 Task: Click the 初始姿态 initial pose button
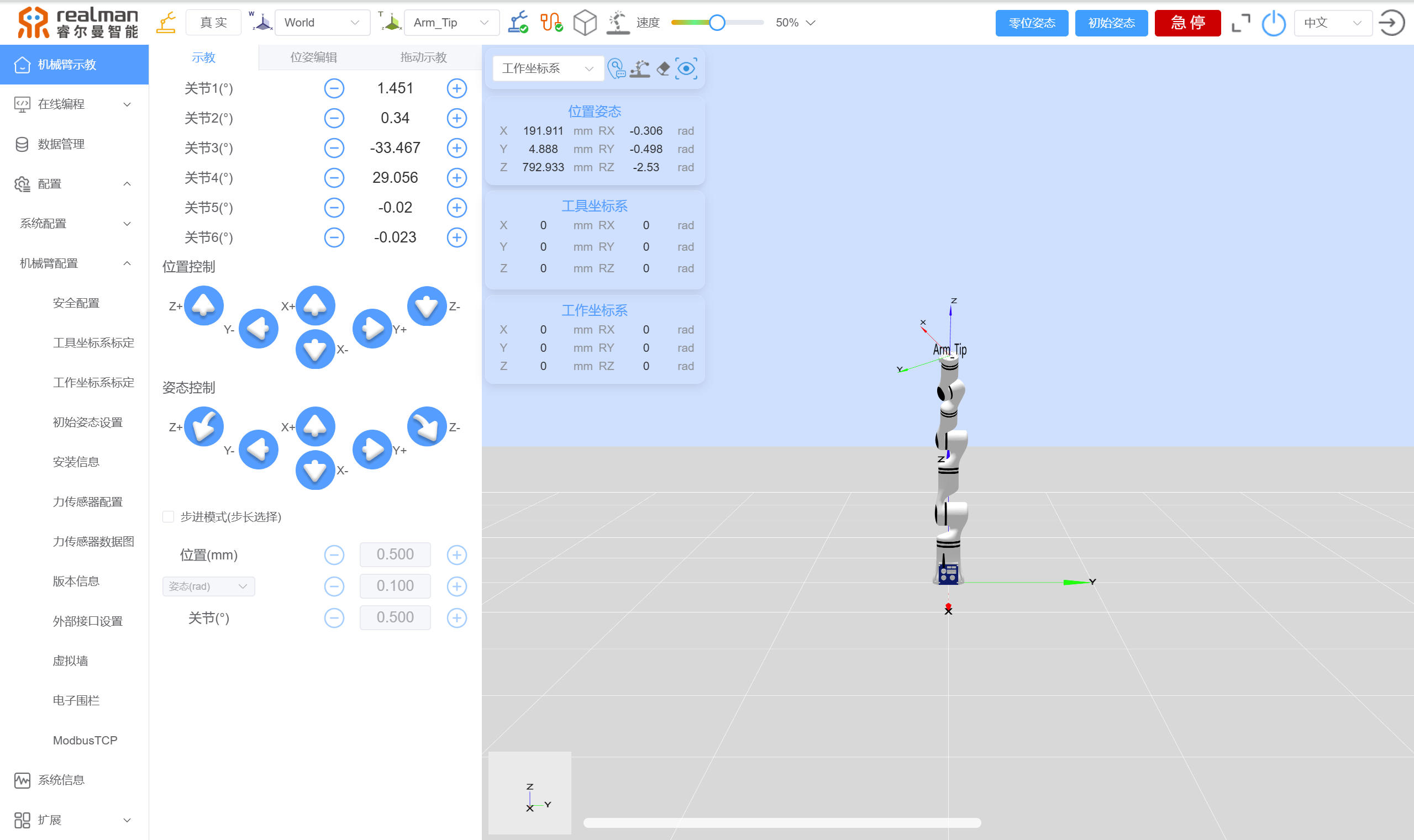[1111, 23]
